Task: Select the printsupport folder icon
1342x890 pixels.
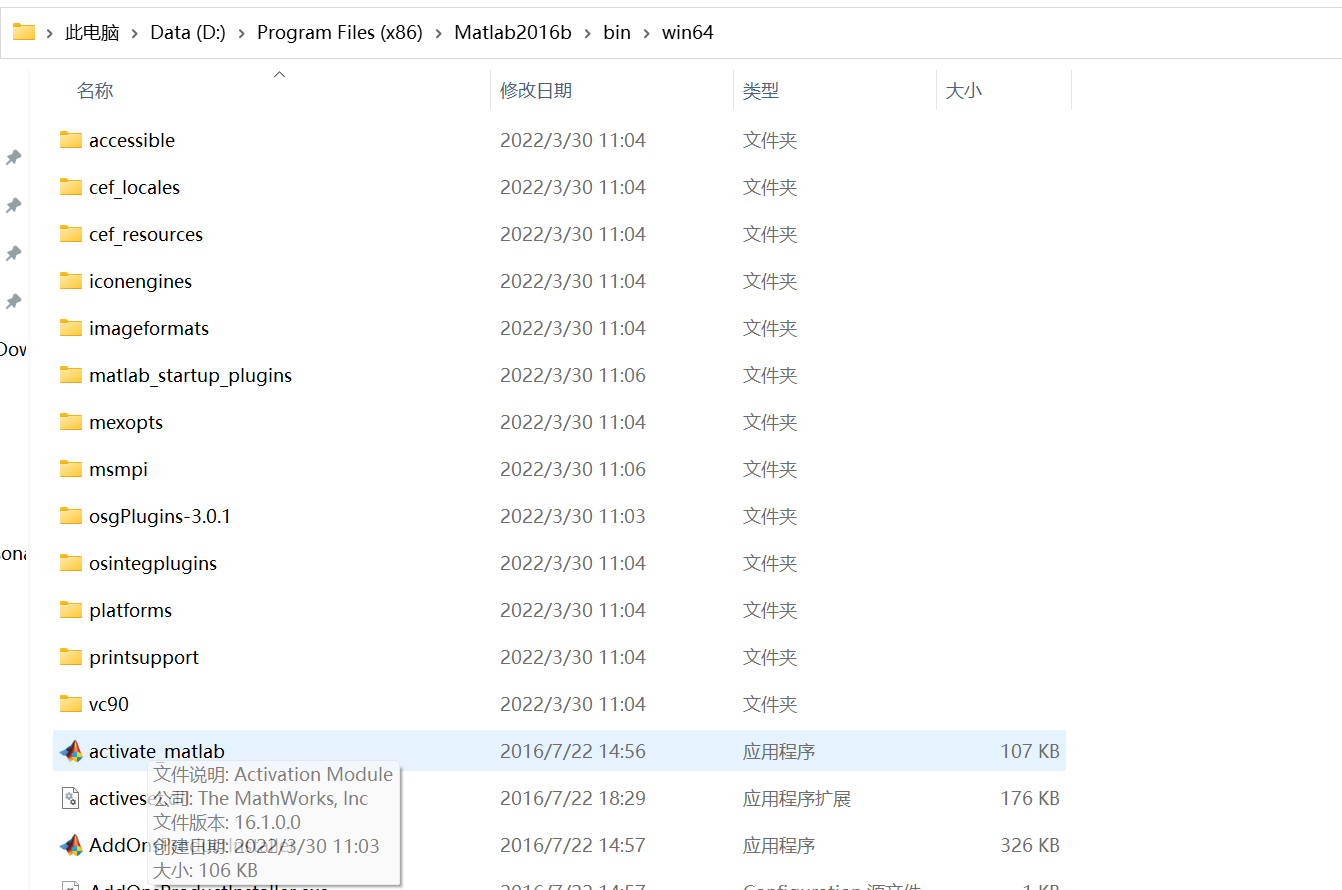Action: 70,657
